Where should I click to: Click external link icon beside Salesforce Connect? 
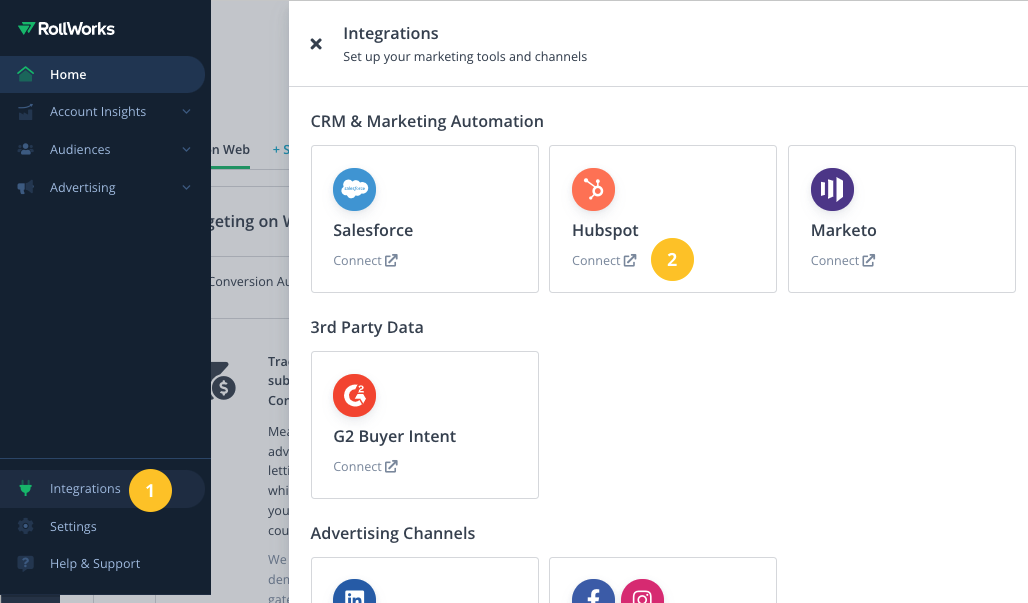(391, 260)
